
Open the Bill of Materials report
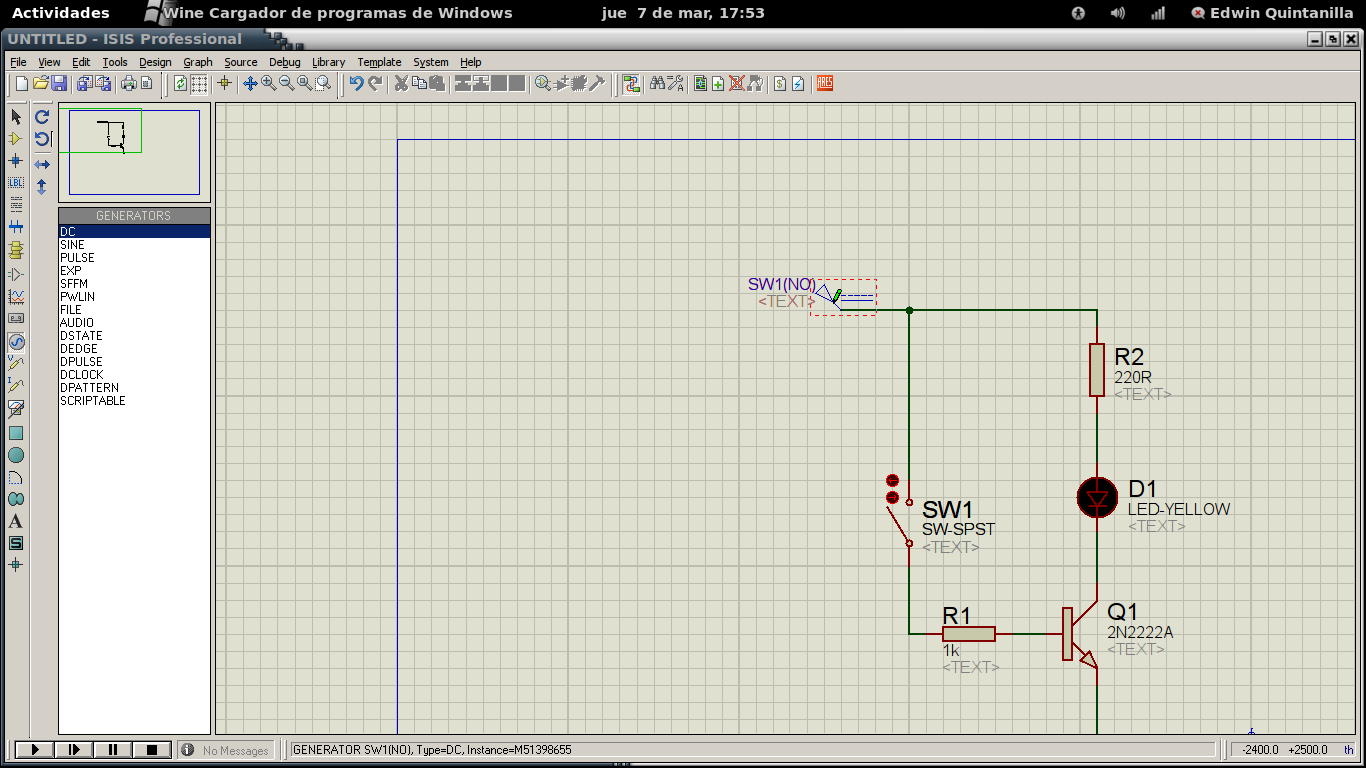tap(780, 84)
